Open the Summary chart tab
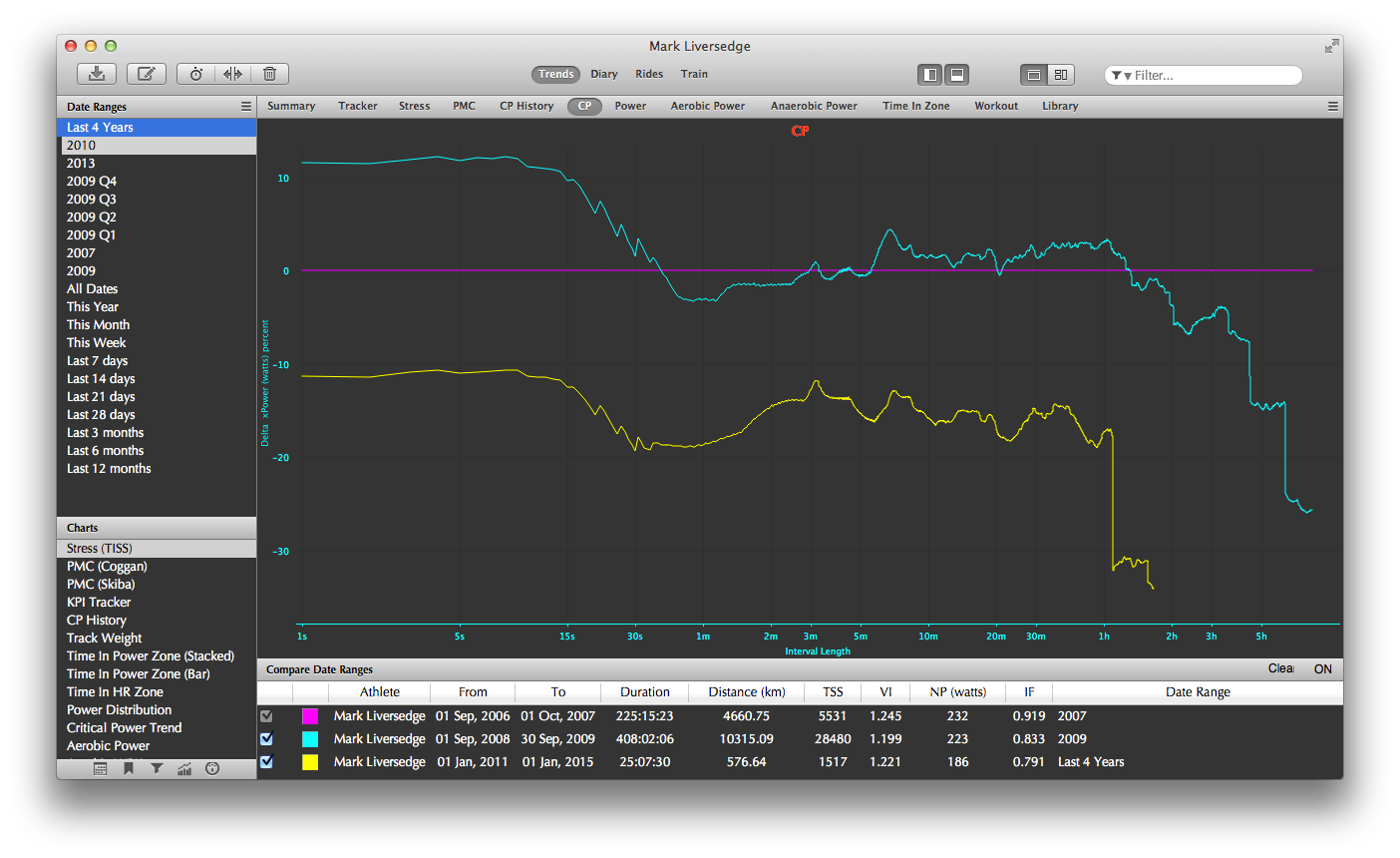 291,106
